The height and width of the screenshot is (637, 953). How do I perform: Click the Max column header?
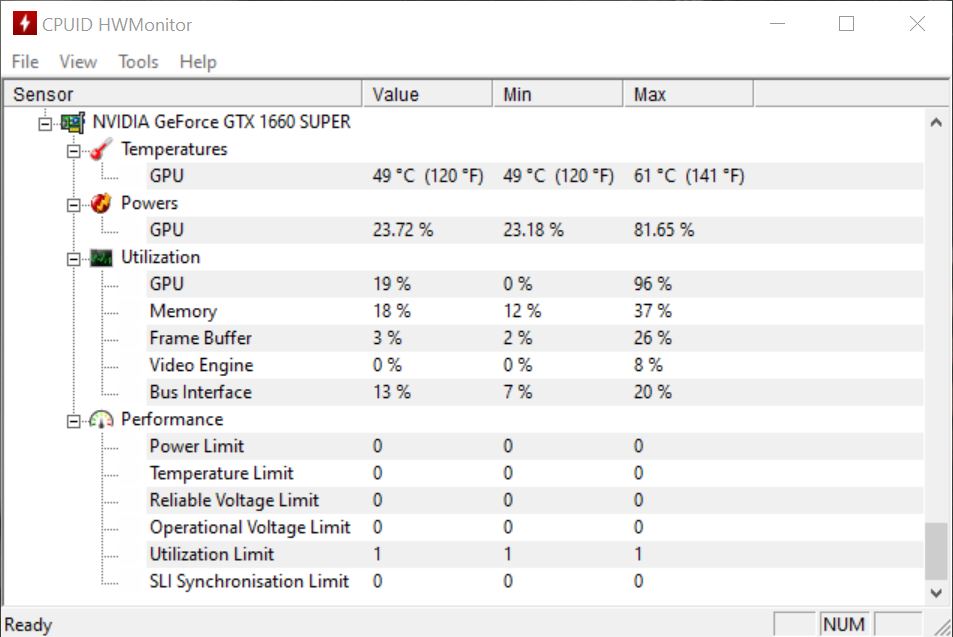(x=688, y=95)
